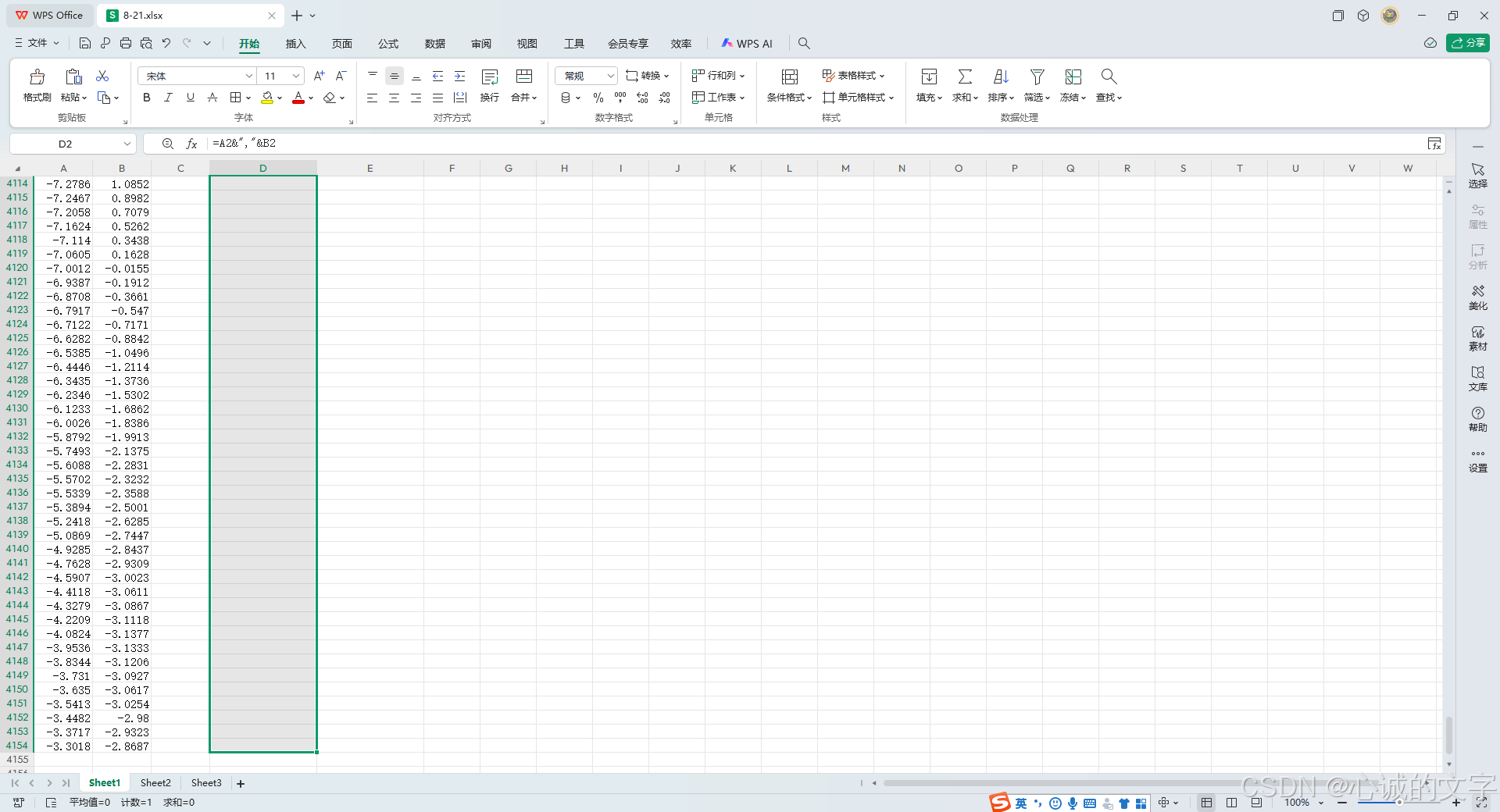1500x812 pixels.
Task: Select the format painter (格式刷) tool
Action: [36, 86]
